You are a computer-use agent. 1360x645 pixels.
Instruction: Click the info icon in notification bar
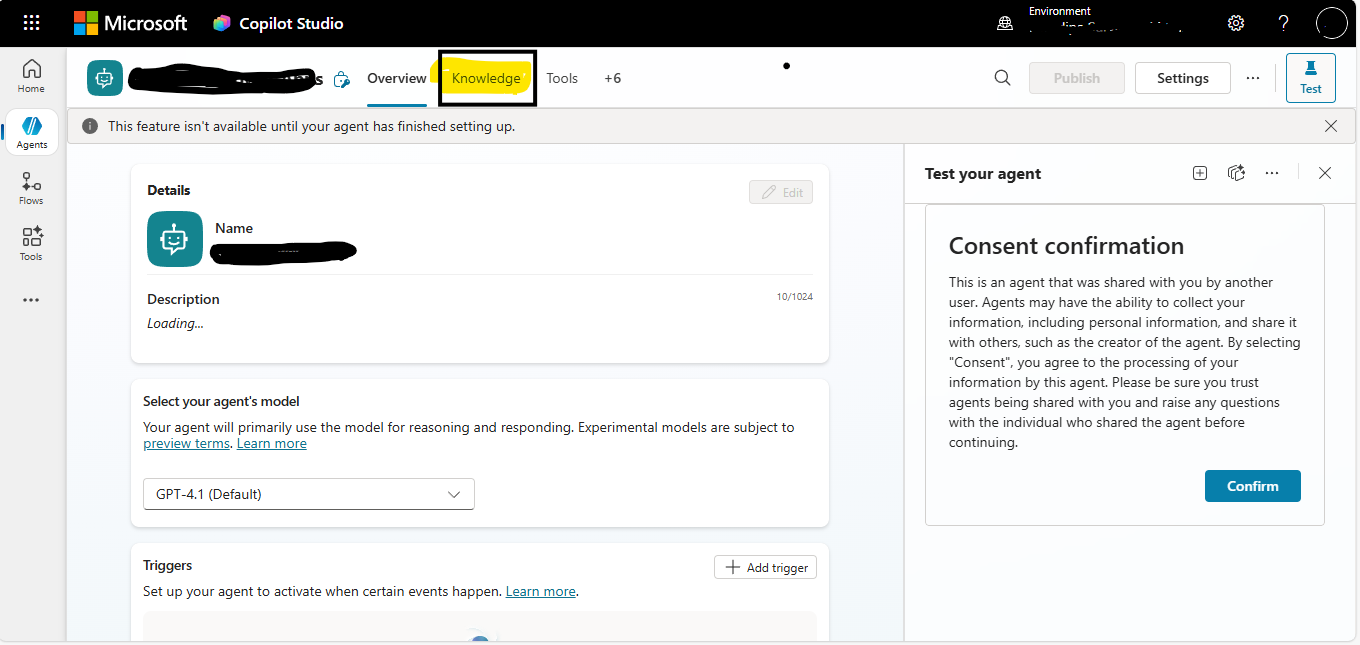pos(90,126)
